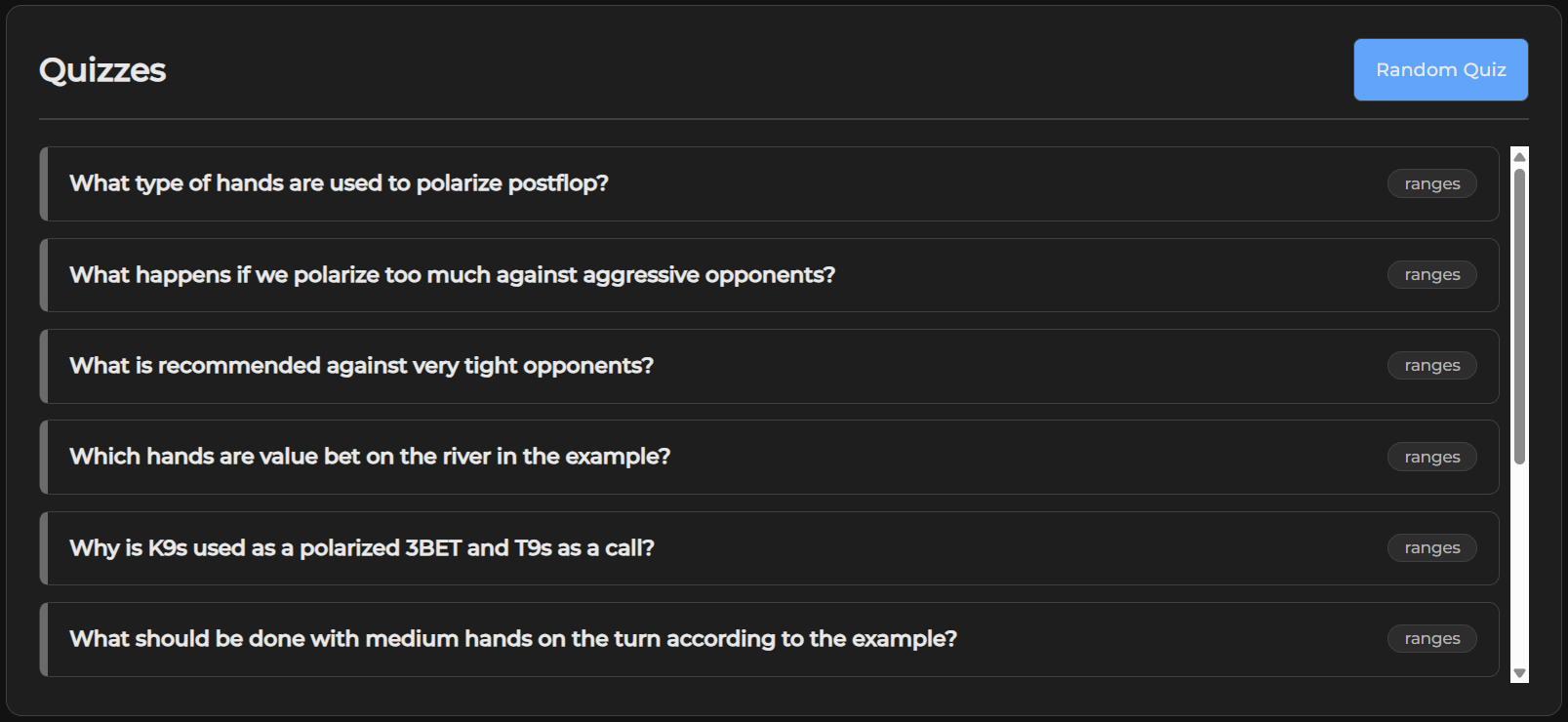Select the ranges tag on the K9s 3BET quiz
This screenshot has width=1568, height=722.
coord(1431,547)
